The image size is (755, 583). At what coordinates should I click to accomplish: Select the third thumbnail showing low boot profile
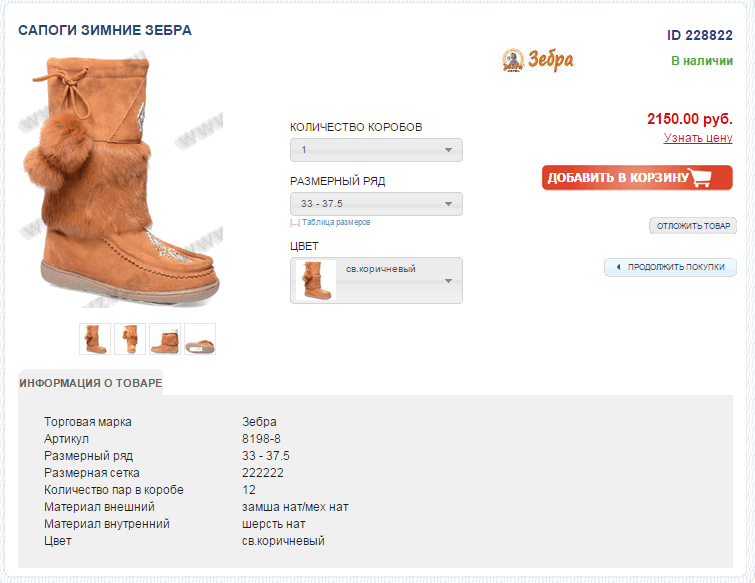pos(165,339)
